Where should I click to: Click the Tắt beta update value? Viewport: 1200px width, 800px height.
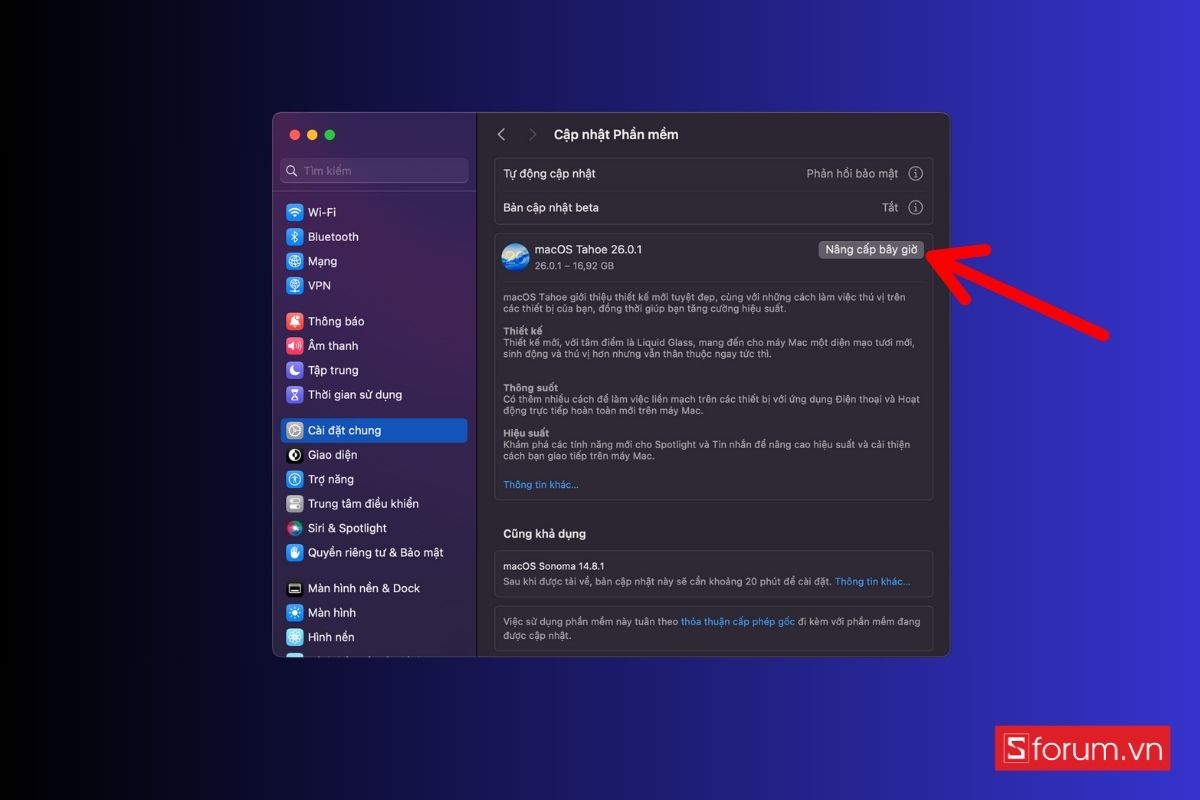890,207
